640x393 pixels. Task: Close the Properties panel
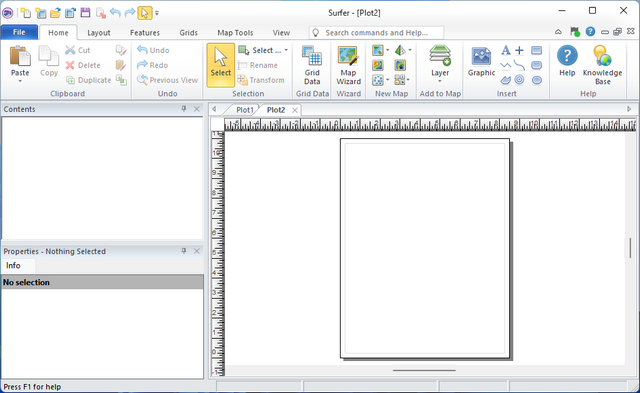pyautogui.click(x=197, y=251)
